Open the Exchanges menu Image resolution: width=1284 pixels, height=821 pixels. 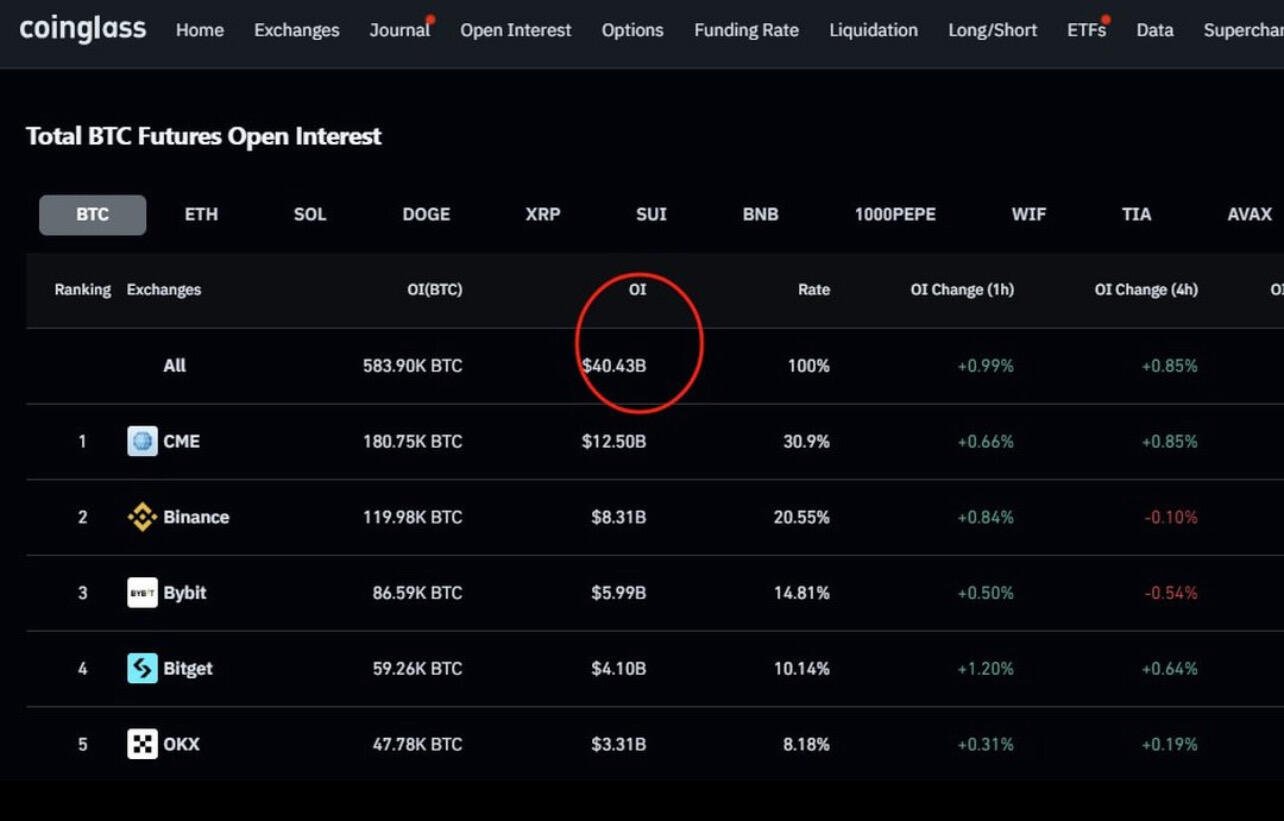pos(297,30)
